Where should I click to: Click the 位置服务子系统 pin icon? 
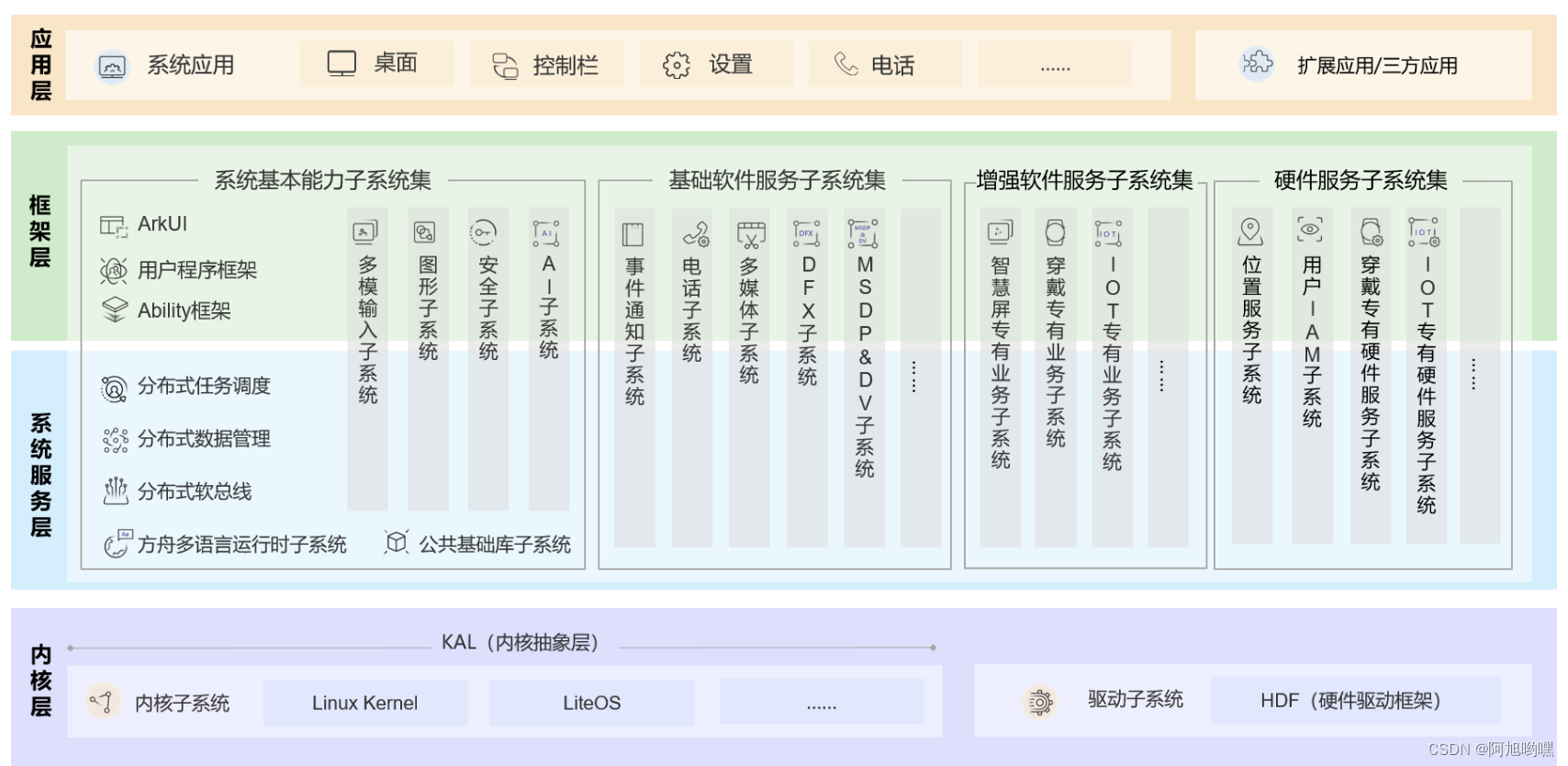1250,231
